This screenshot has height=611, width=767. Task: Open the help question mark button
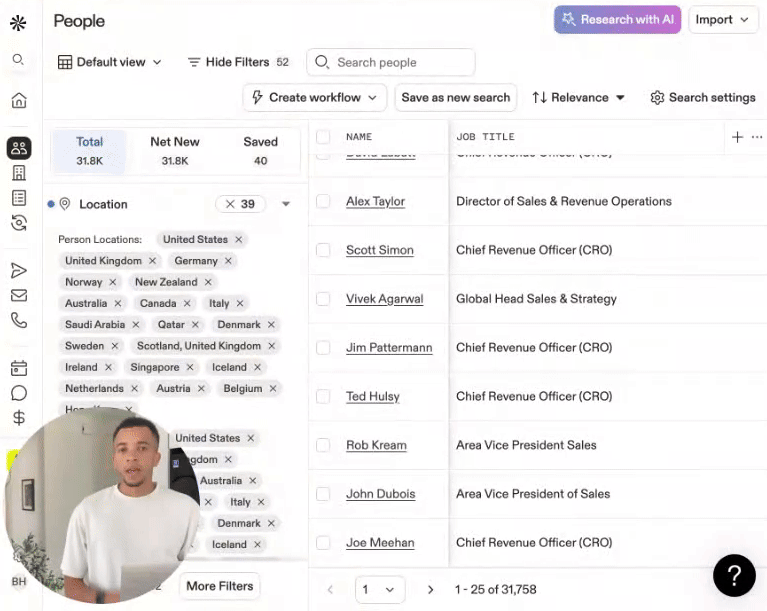(733, 575)
